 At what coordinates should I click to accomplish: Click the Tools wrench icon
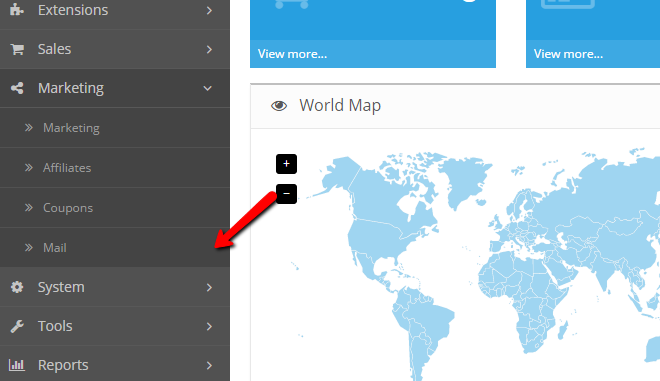coord(17,326)
